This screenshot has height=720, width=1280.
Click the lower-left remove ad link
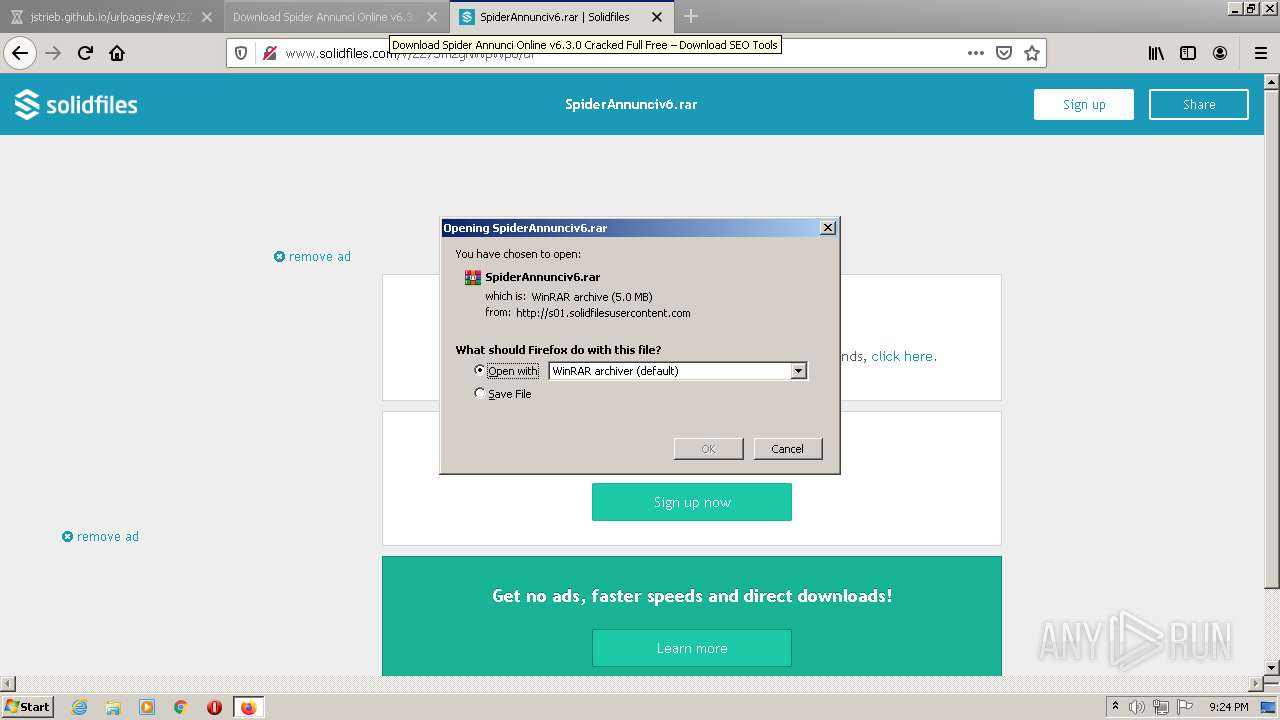100,537
